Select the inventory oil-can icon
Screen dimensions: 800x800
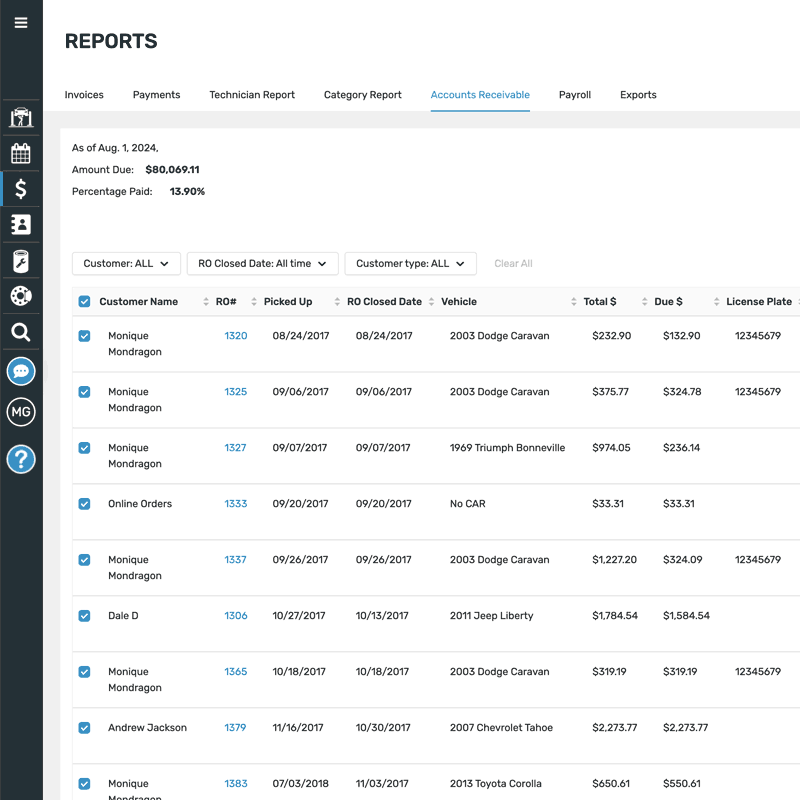coord(21,260)
